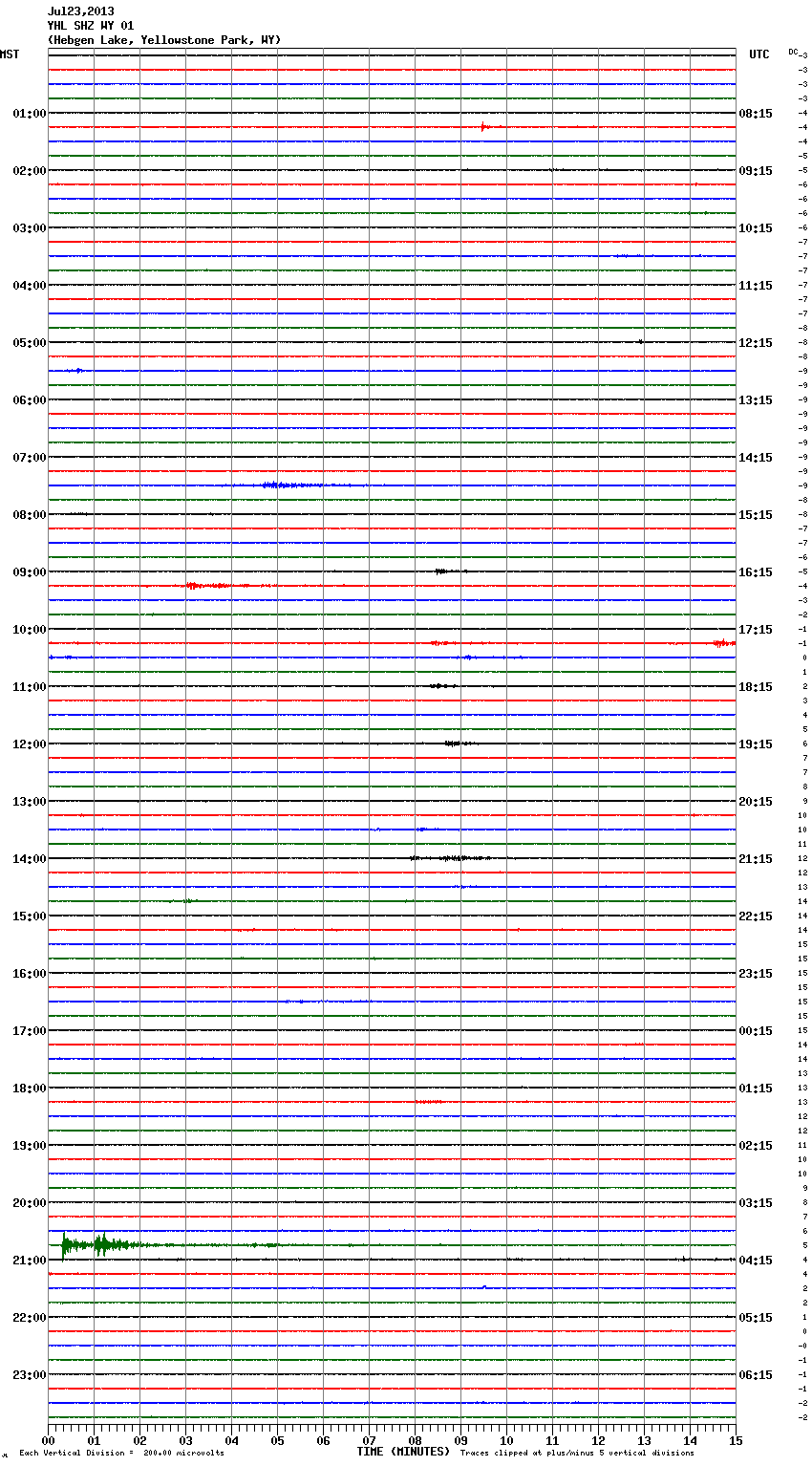Click the UTC column header
The image size is (812, 1466).
pyautogui.click(x=759, y=54)
